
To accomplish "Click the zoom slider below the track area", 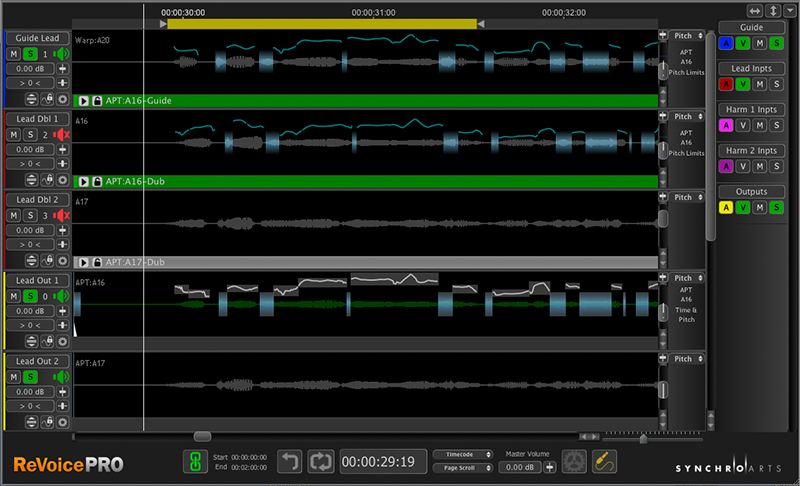I will tap(643, 437).
